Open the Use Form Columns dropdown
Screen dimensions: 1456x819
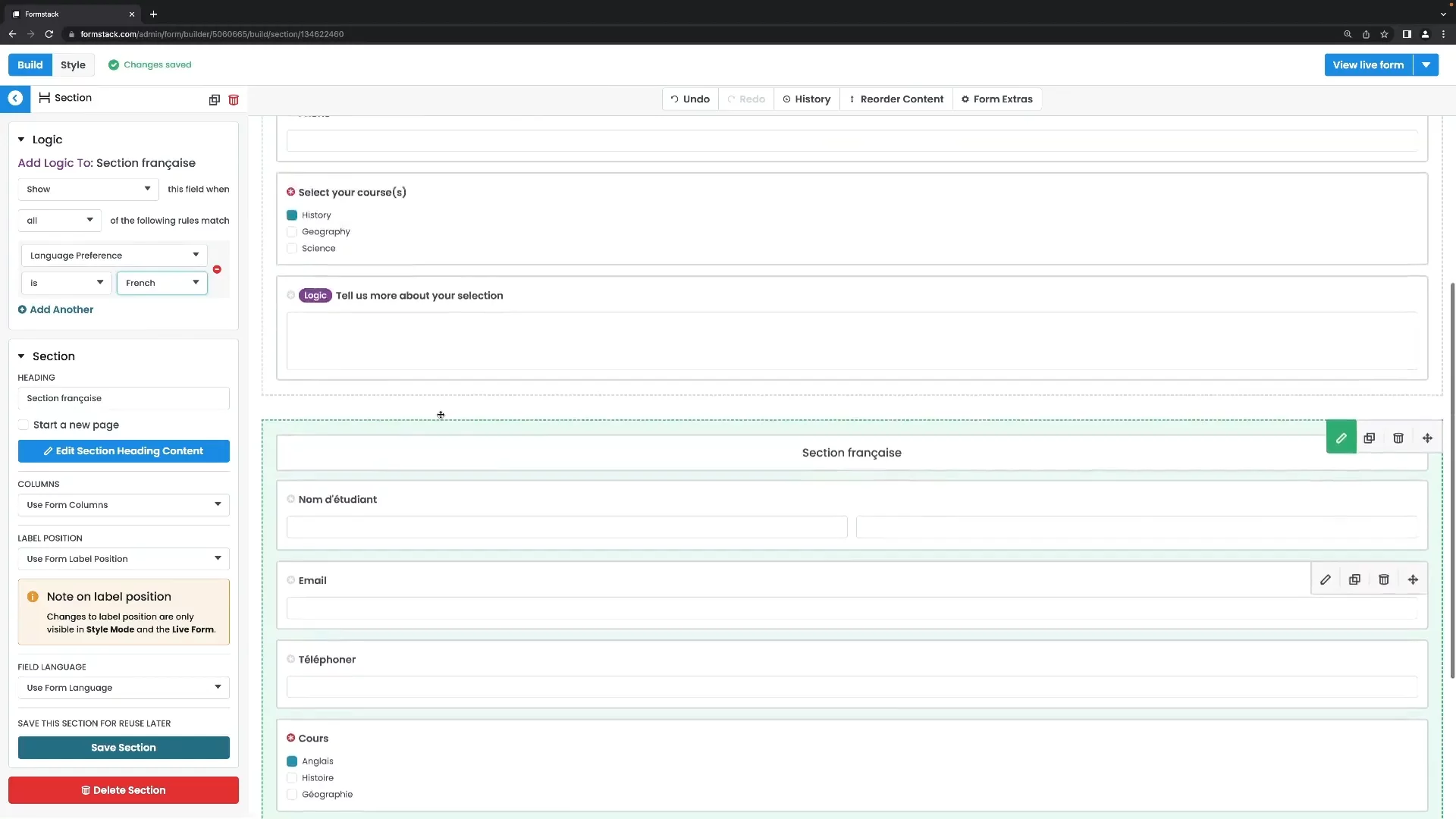(123, 505)
